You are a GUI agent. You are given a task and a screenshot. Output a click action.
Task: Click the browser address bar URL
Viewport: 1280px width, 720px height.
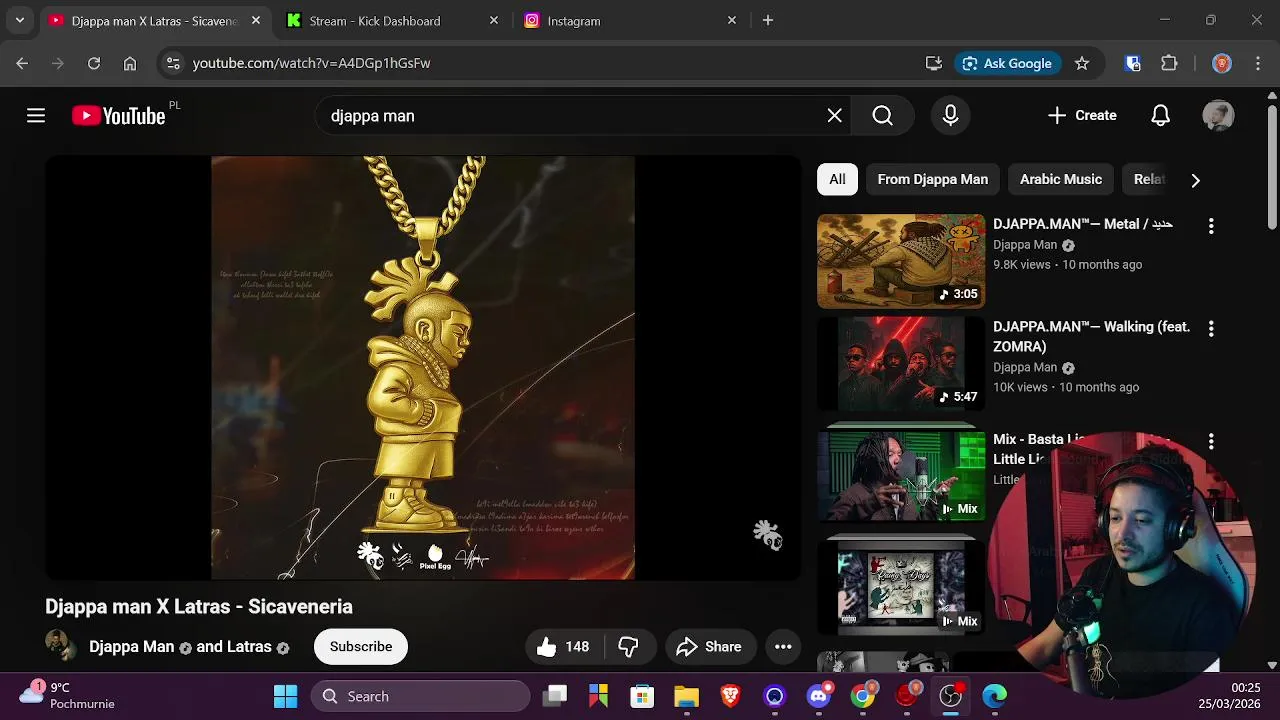tap(311, 63)
